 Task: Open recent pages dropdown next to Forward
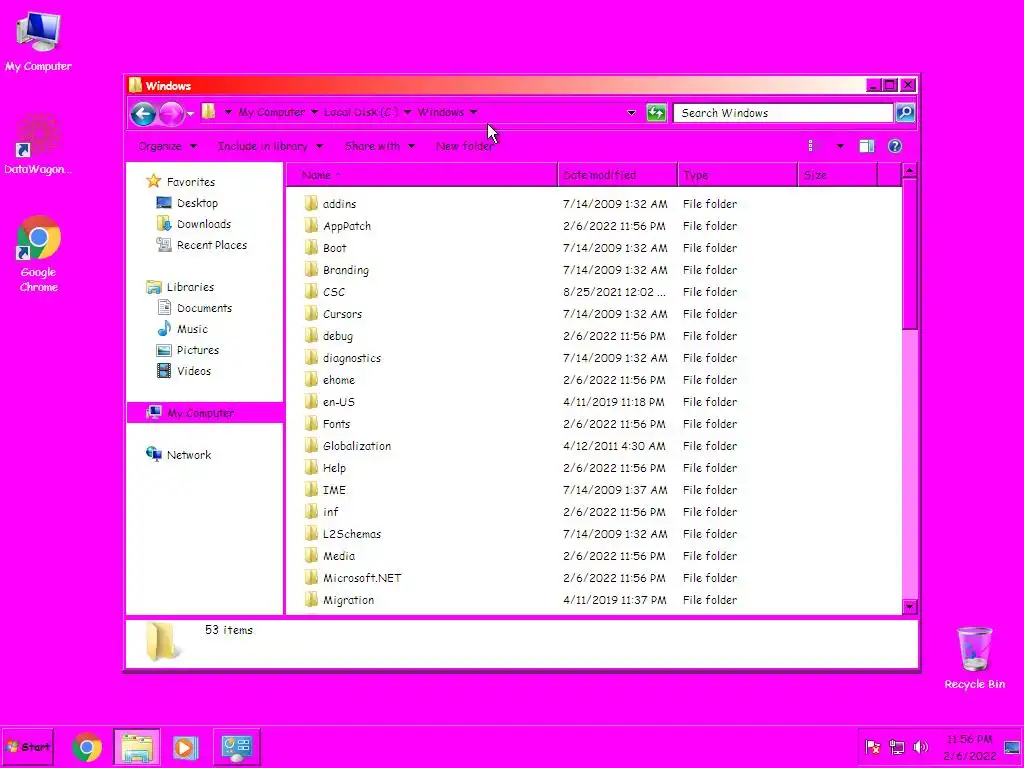(x=190, y=114)
